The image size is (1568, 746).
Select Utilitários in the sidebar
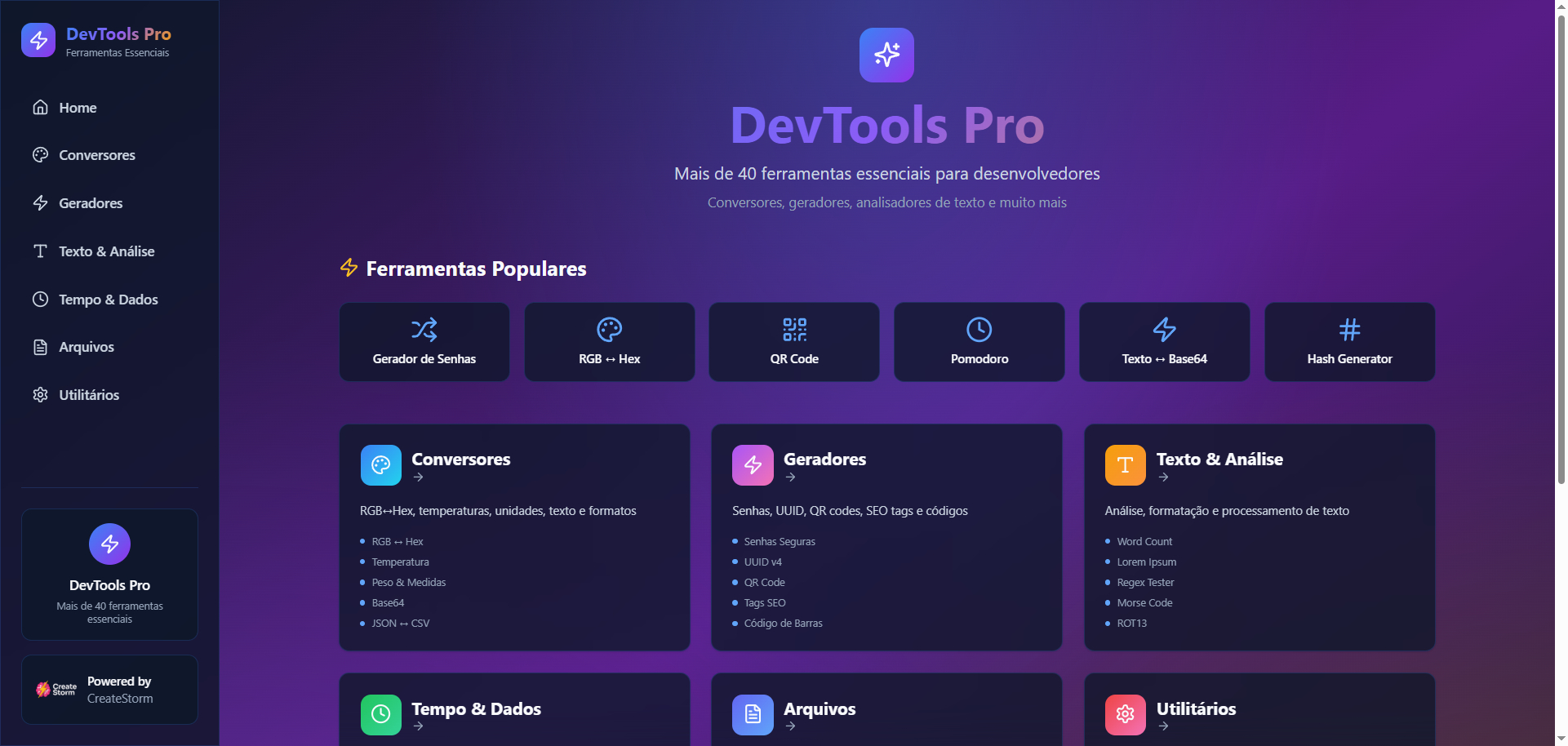tap(109, 394)
